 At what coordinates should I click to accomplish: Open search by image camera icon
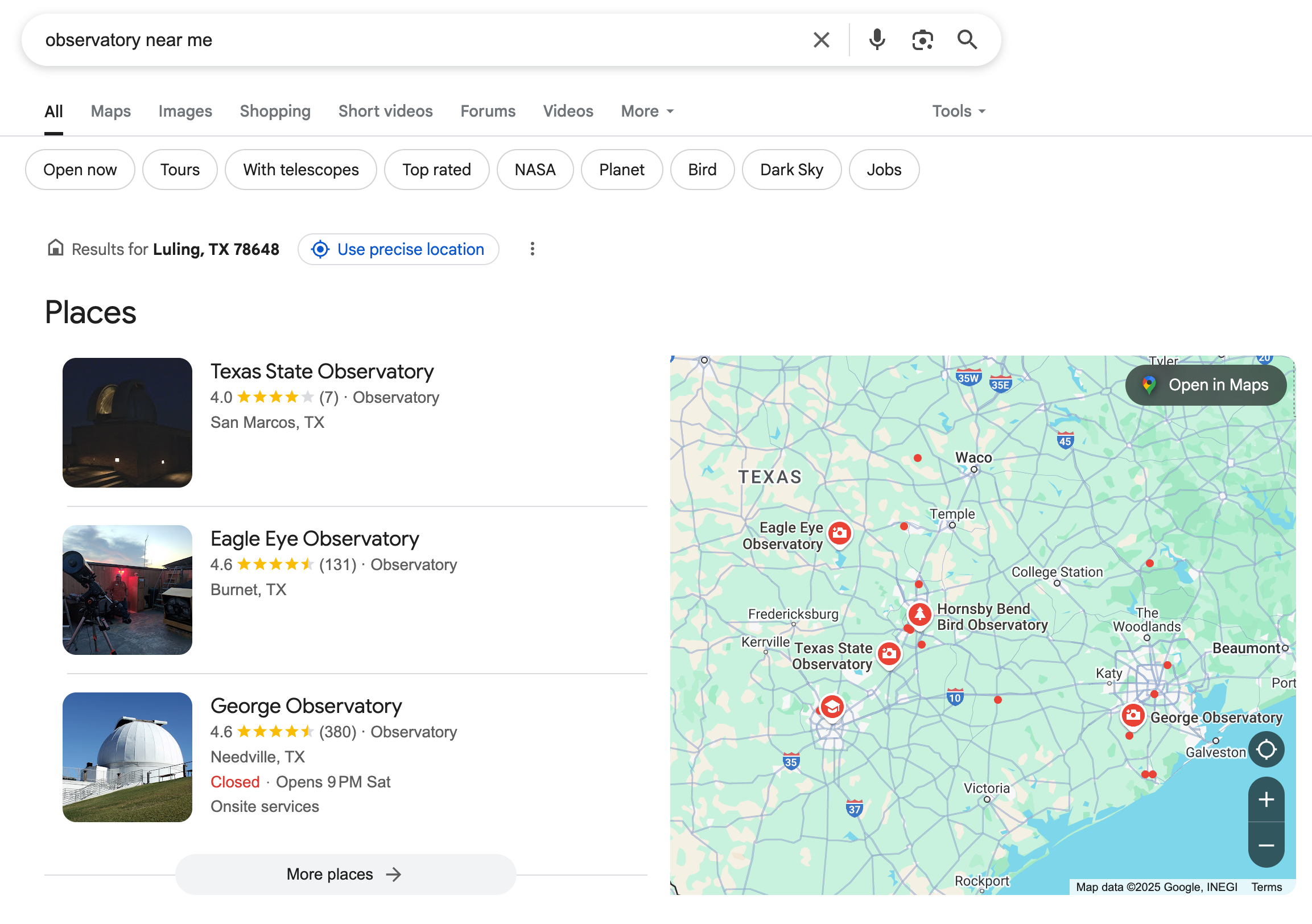coord(922,40)
